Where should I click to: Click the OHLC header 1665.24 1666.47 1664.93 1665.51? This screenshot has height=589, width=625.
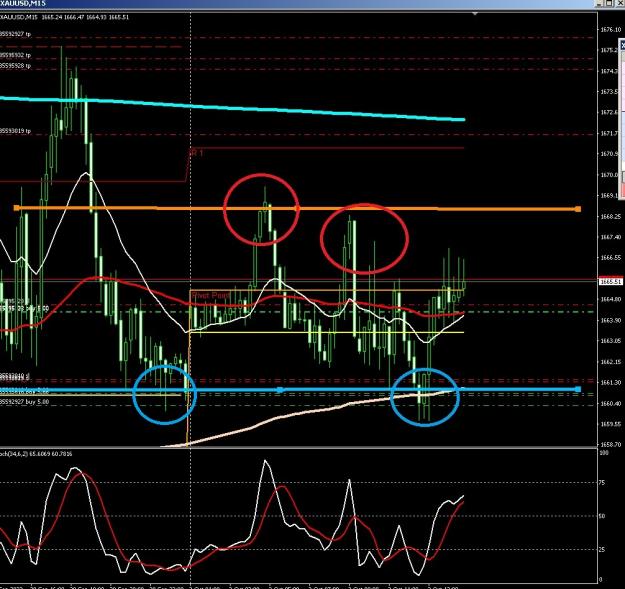tap(85, 17)
